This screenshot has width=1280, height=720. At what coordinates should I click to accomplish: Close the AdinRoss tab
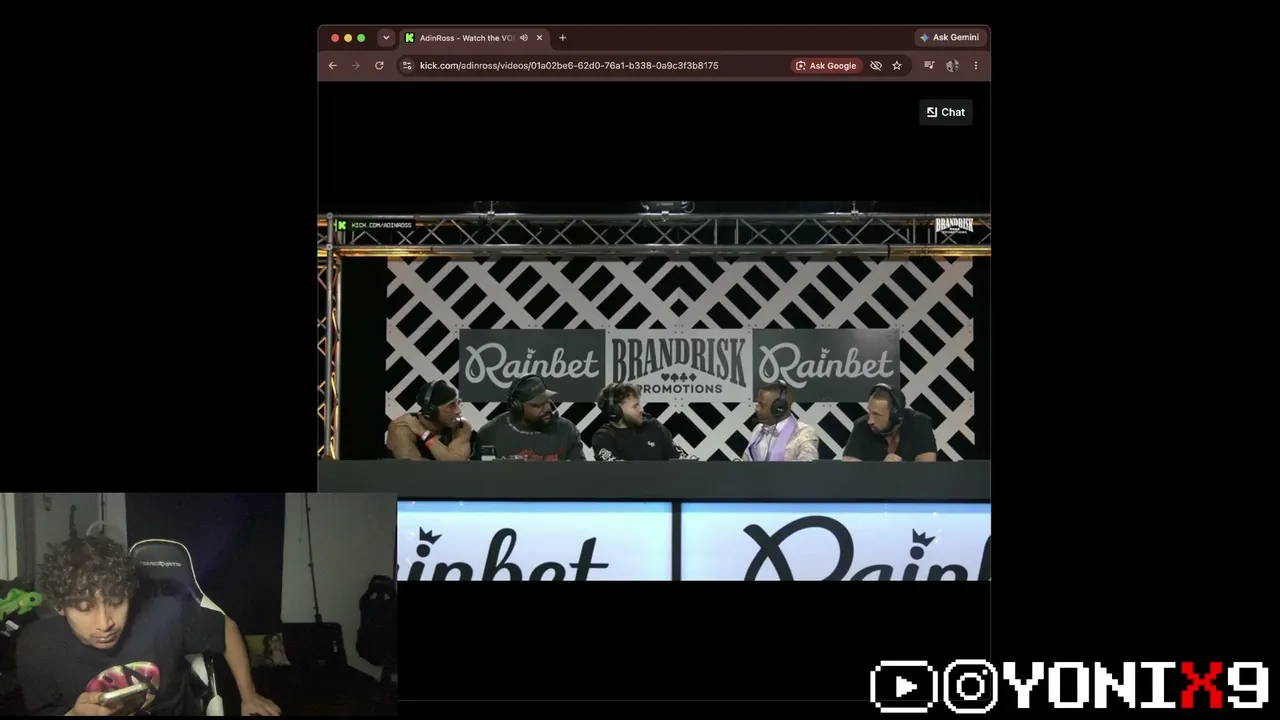pyautogui.click(x=539, y=38)
